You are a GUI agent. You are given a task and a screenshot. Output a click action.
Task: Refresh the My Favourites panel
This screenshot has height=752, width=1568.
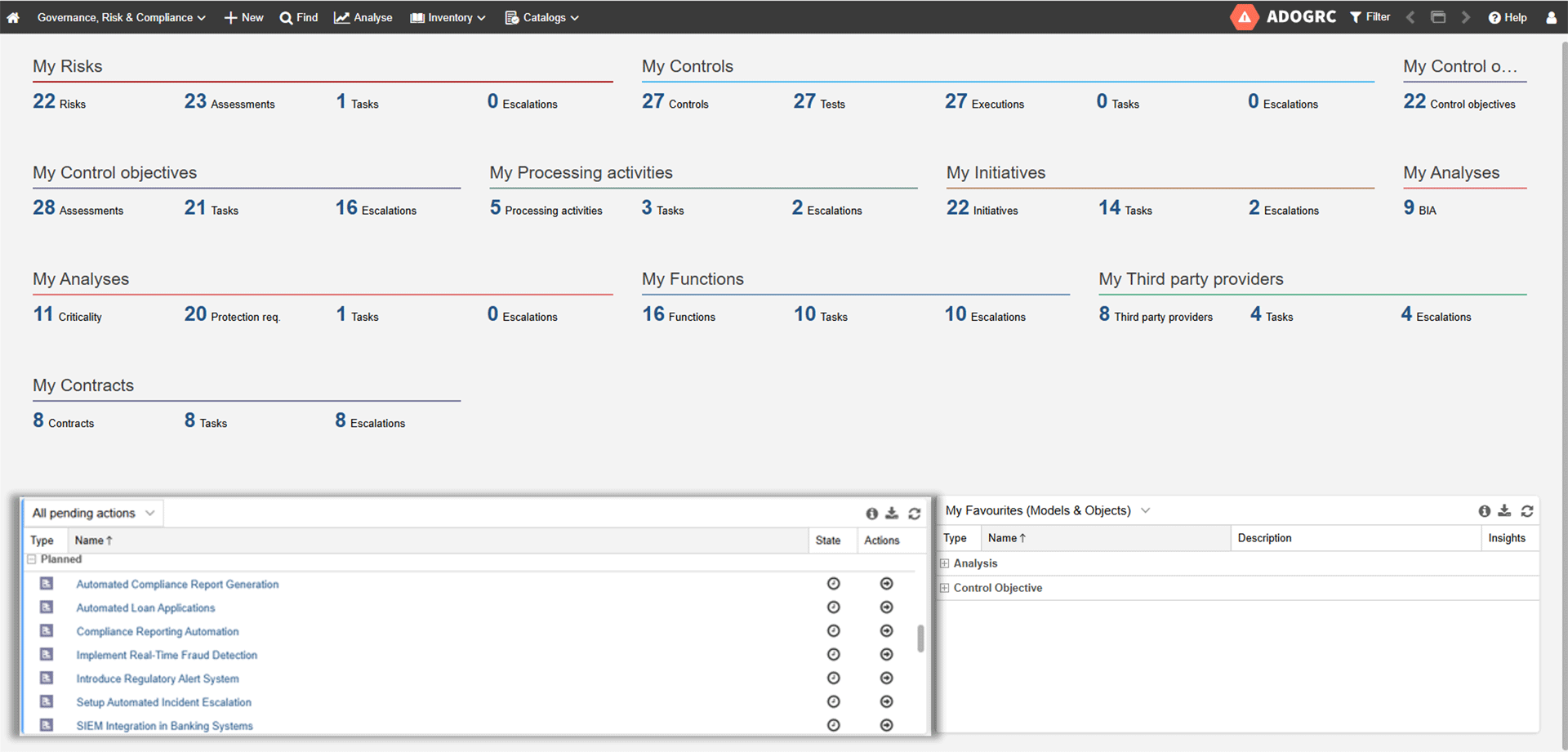tap(1527, 511)
